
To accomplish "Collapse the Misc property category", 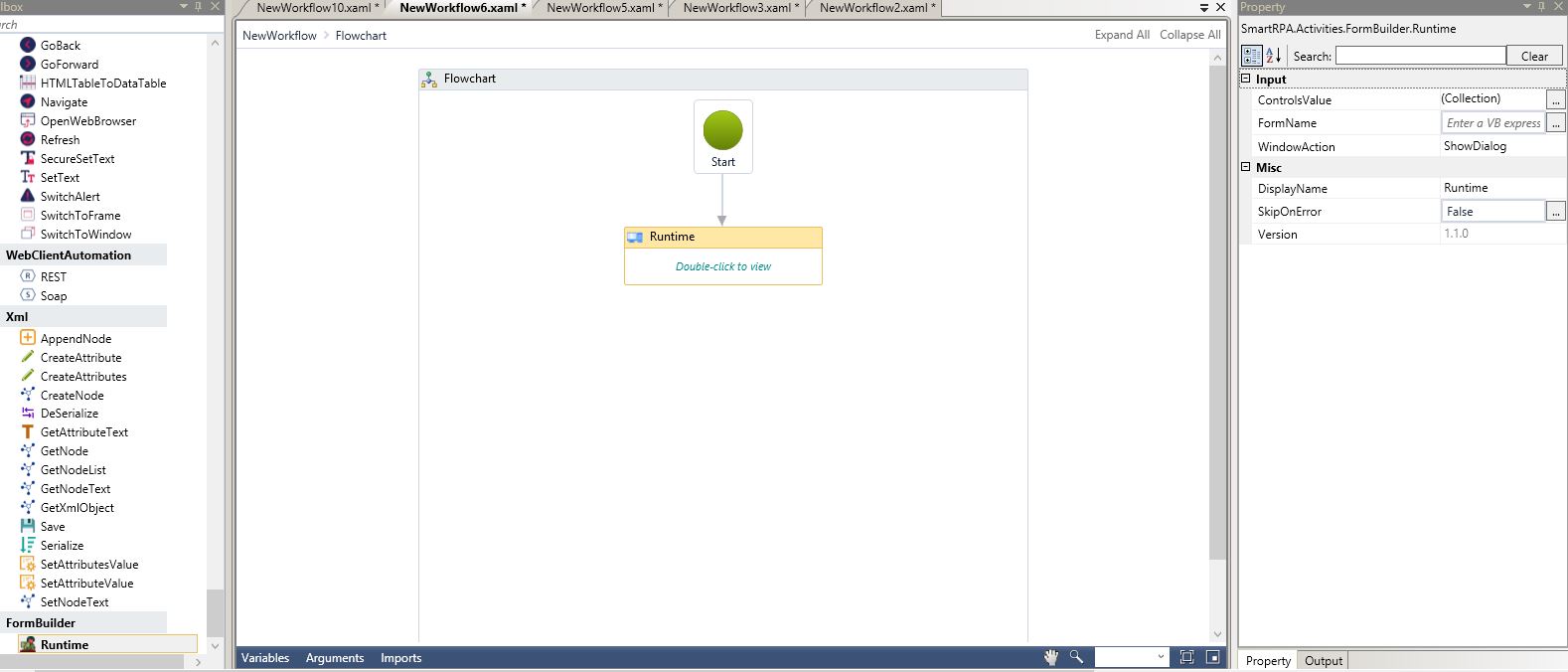I will (x=1246, y=167).
